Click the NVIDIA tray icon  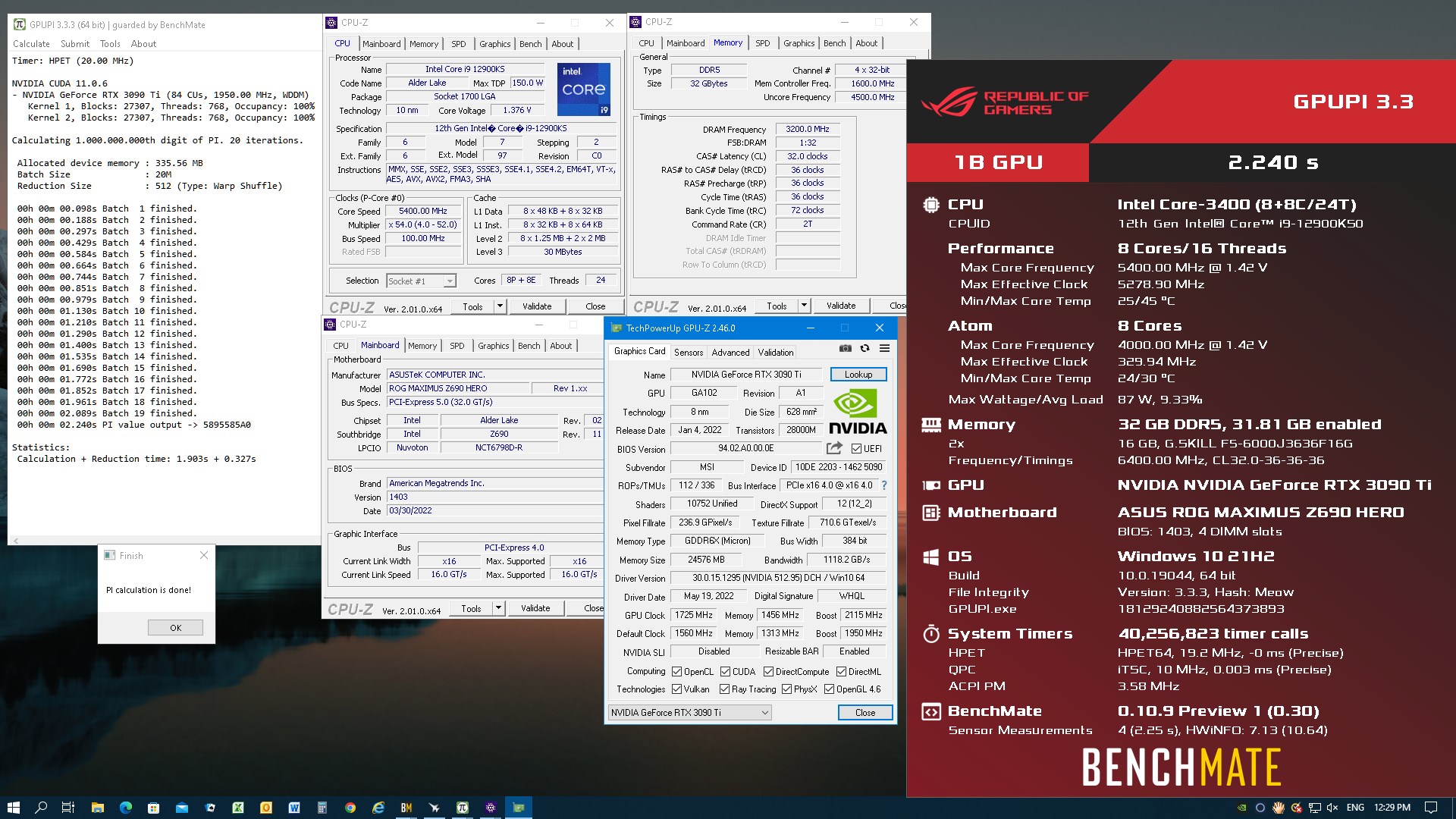1242,808
